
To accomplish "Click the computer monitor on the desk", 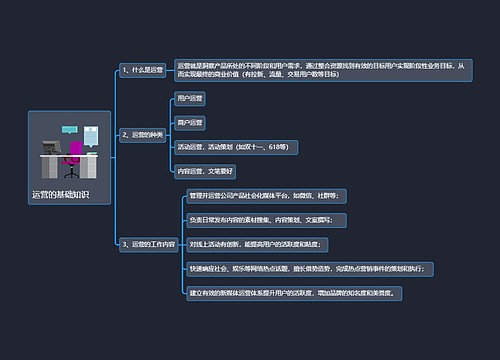I will (x=51, y=147).
